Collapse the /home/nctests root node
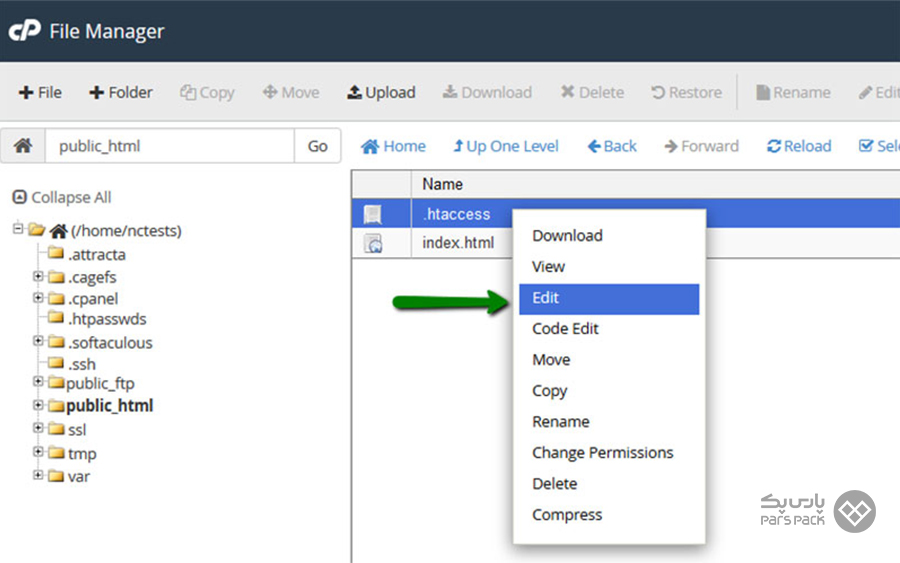900x563 pixels. click(x=18, y=228)
